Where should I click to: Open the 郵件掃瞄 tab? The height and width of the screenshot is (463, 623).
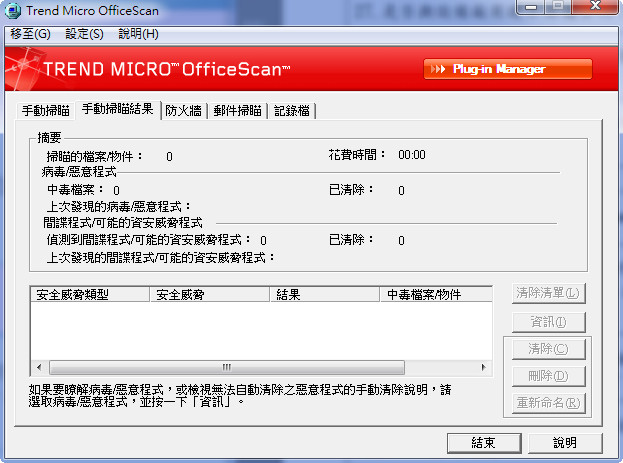(238, 111)
